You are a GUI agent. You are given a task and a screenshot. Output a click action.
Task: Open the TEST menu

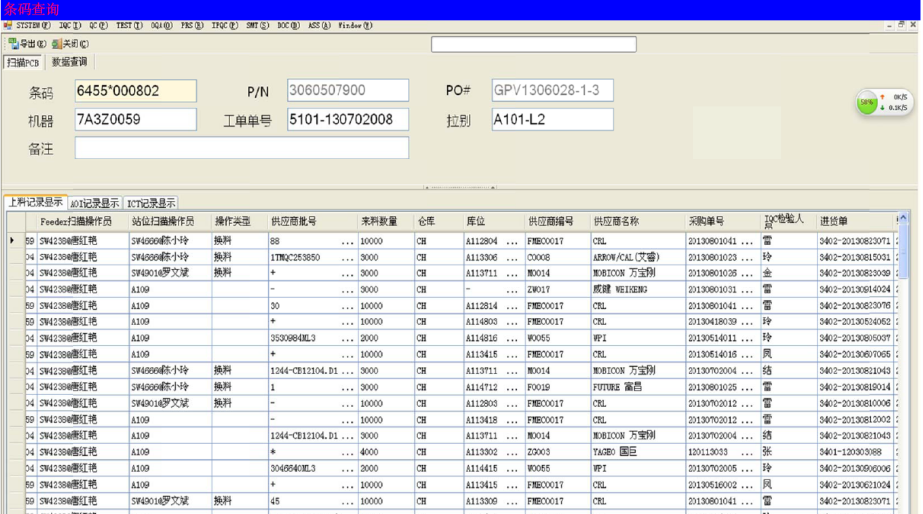tap(129, 25)
